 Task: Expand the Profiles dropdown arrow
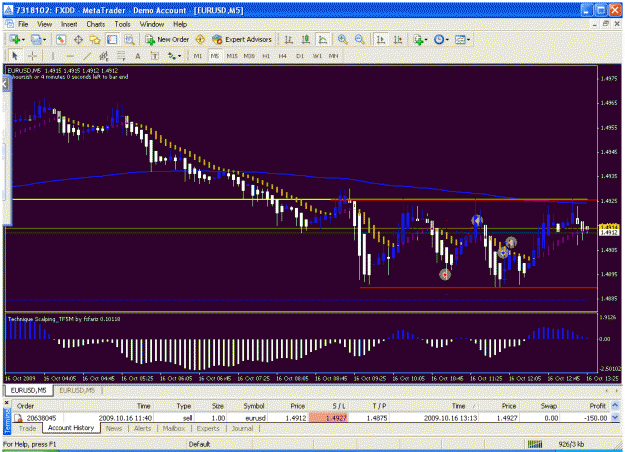pyautogui.click(x=44, y=40)
